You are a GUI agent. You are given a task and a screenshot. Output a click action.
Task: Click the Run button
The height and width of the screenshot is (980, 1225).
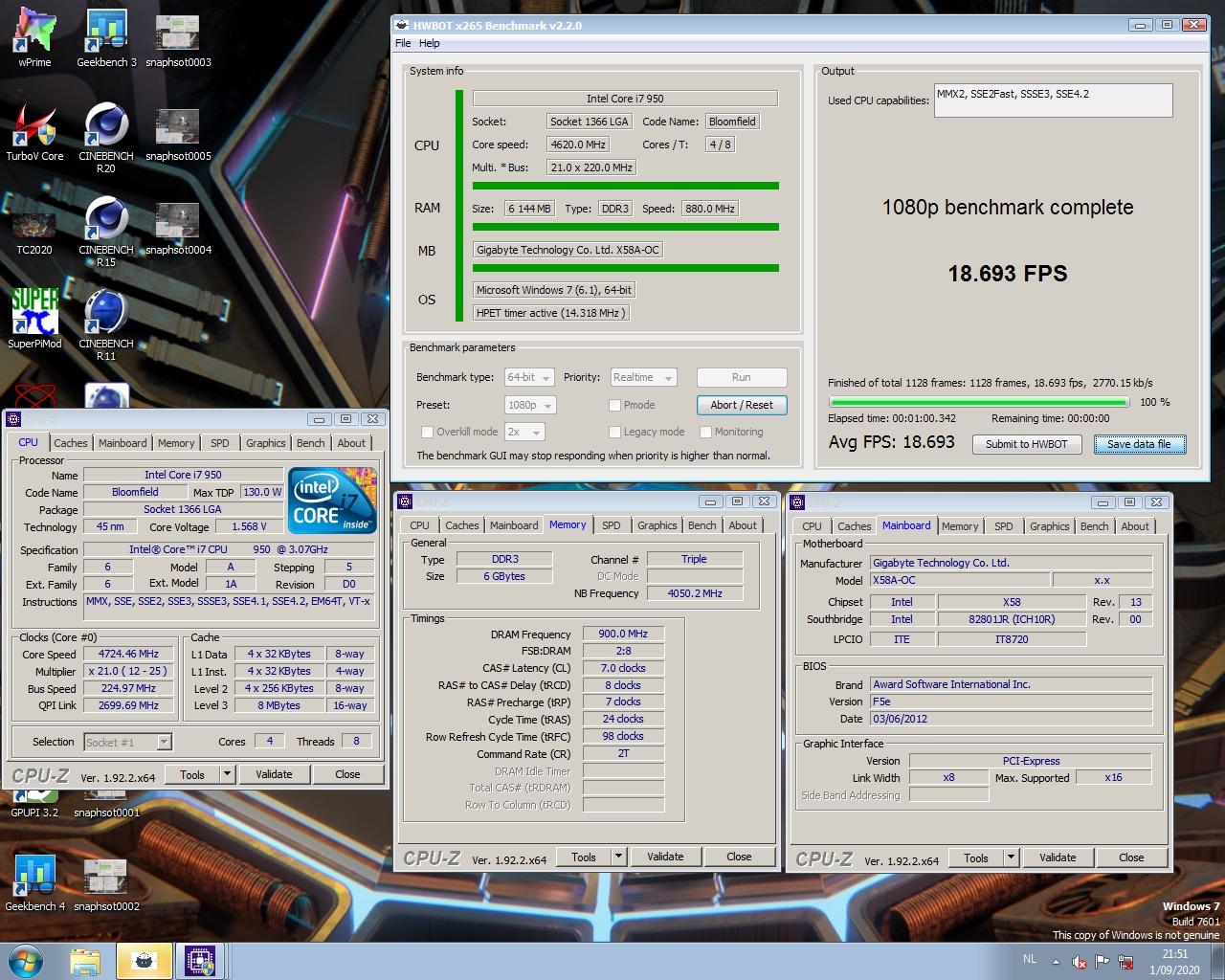coord(742,377)
